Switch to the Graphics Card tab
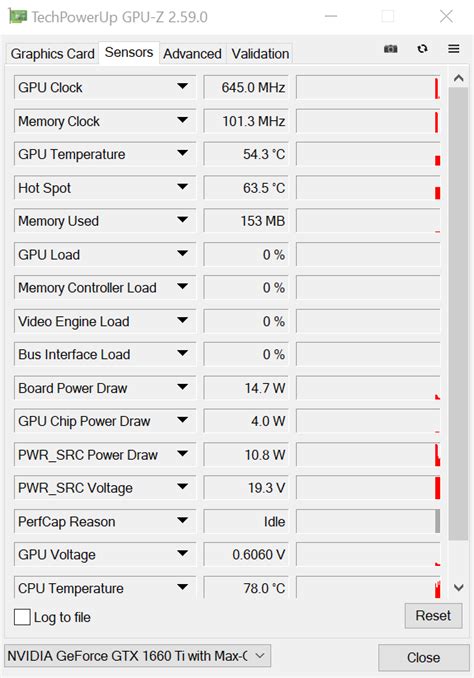The width and height of the screenshot is (474, 678). 52,54
